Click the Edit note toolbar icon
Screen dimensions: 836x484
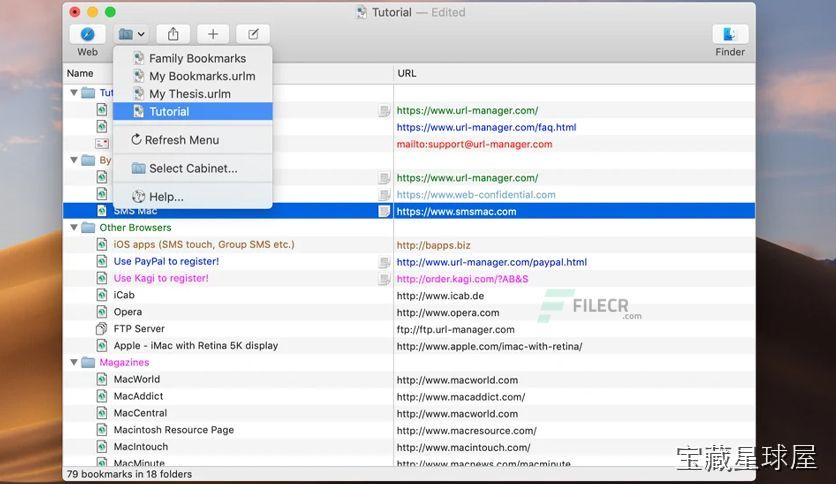253,35
